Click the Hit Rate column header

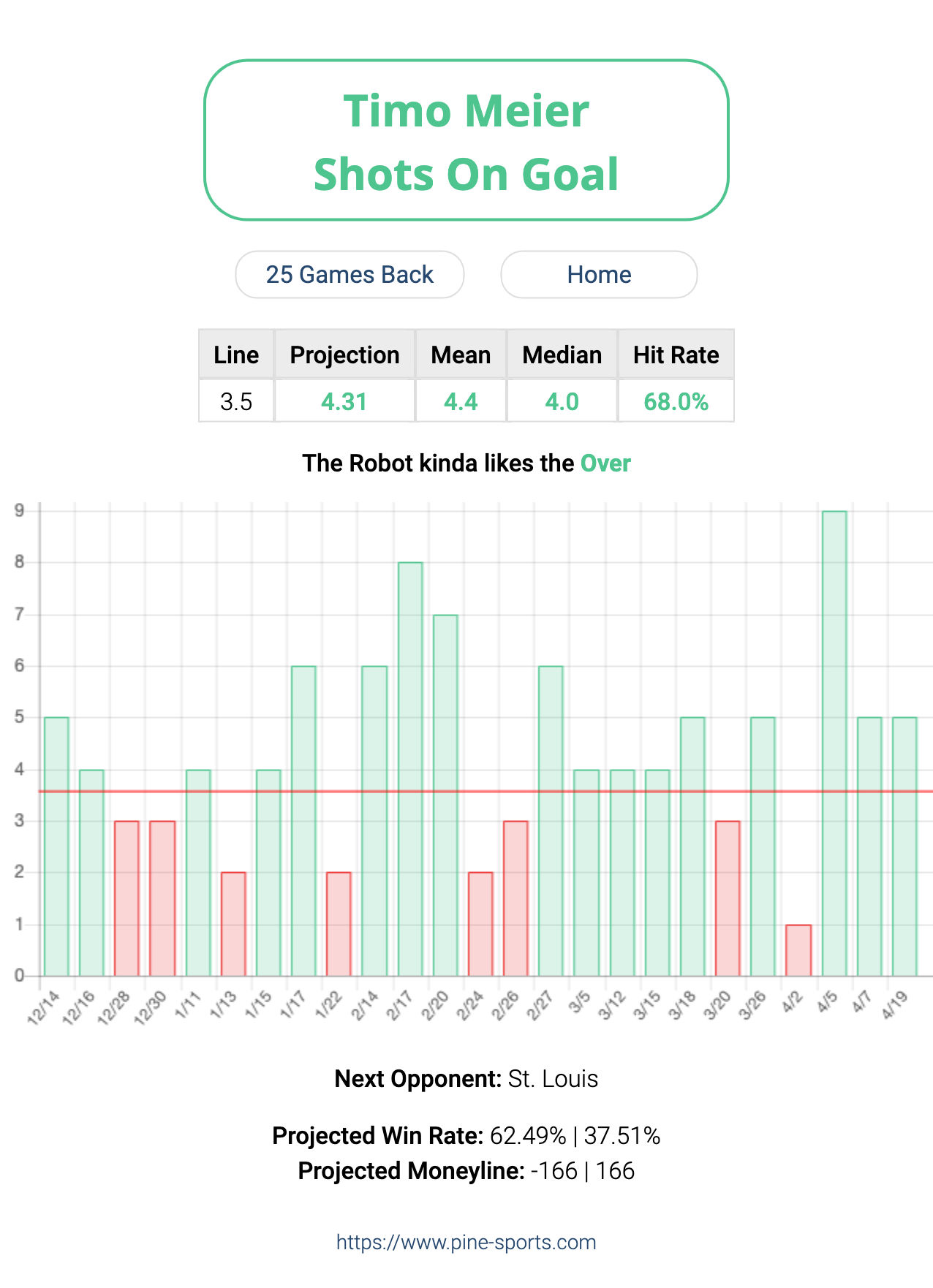tap(676, 355)
